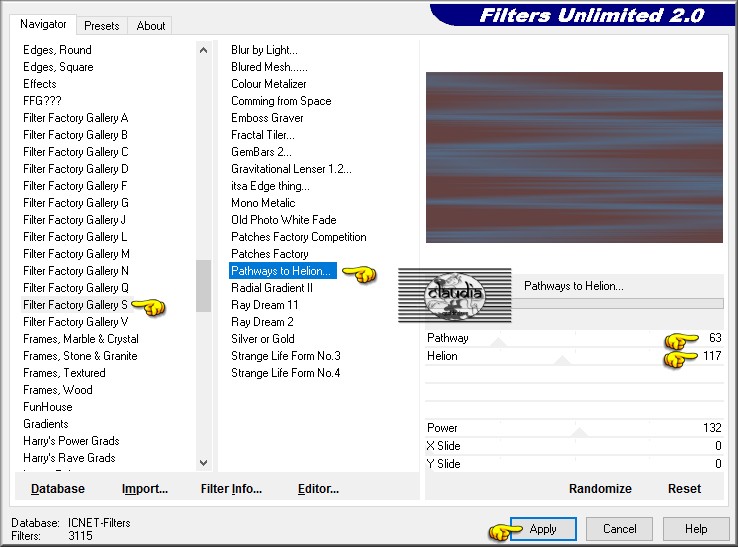
Task: Choose Strange Life Form No.4 filter
Action: (x=286, y=373)
